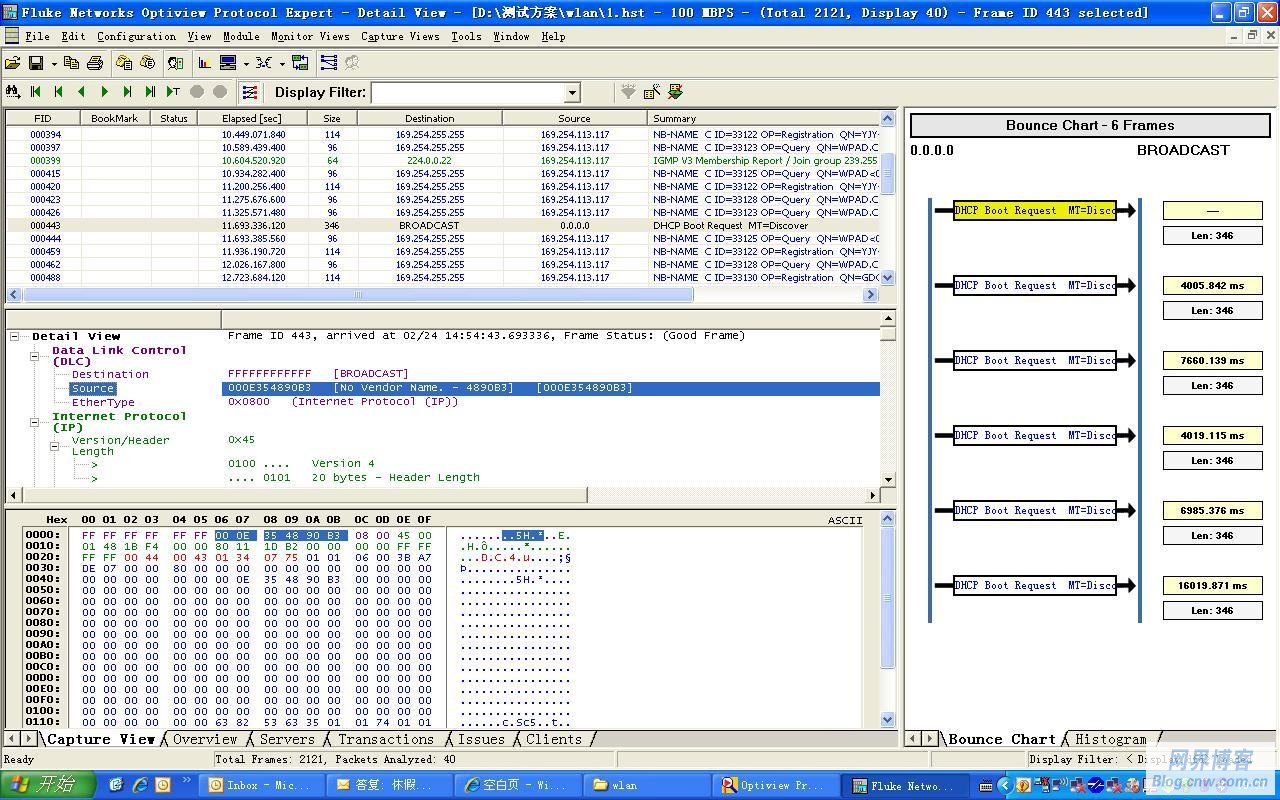The width and height of the screenshot is (1280, 800).
Task: Click the edit filter table icon
Action: [x=652, y=92]
